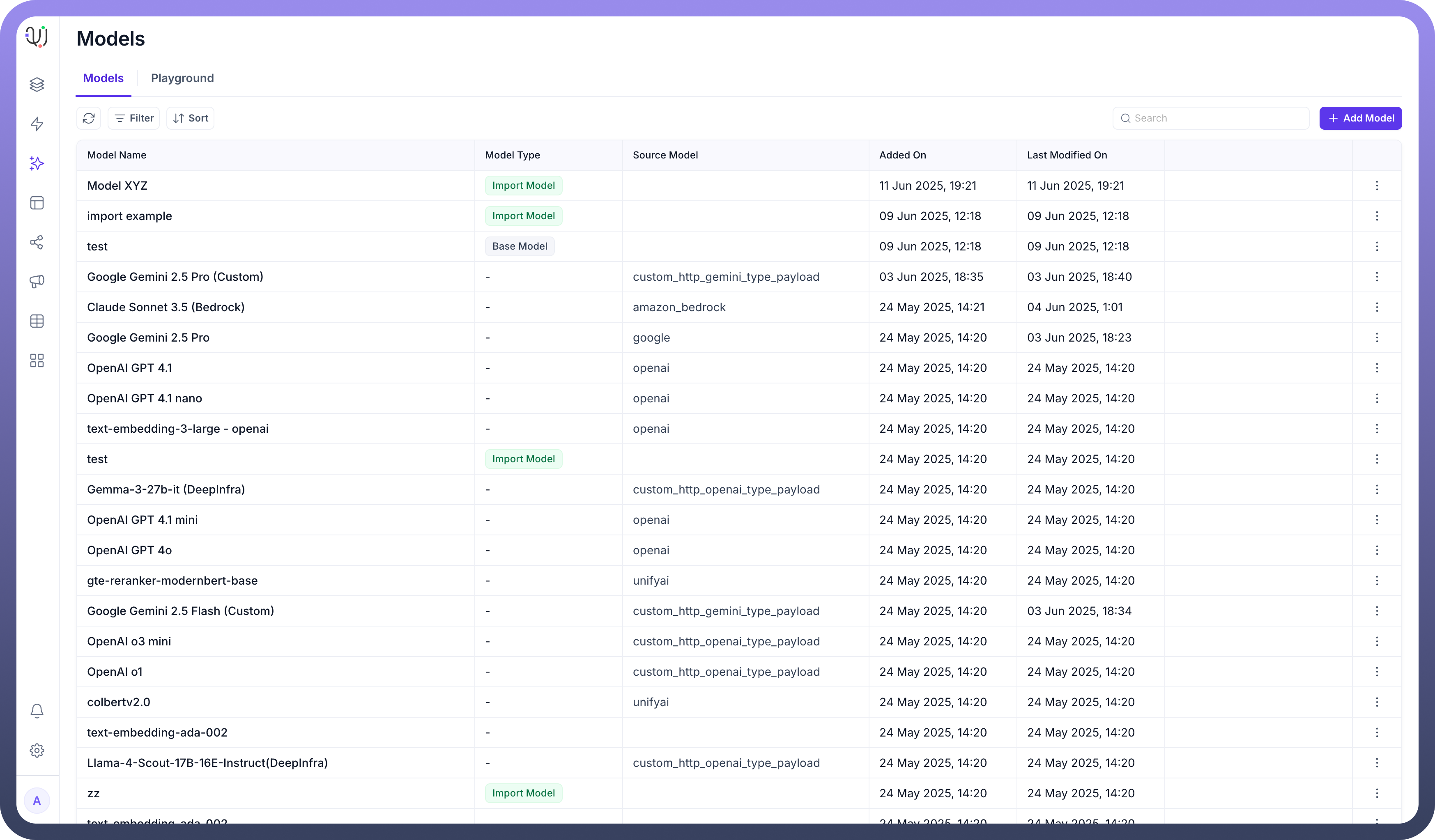The width and height of the screenshot is (1435, 840).
Task: Open the megaphone sidebar icon
Action: (37, 282)
